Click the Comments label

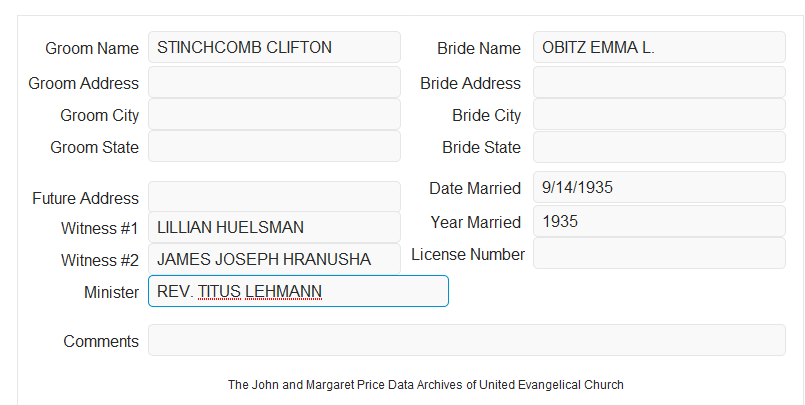tap(101, 341)
